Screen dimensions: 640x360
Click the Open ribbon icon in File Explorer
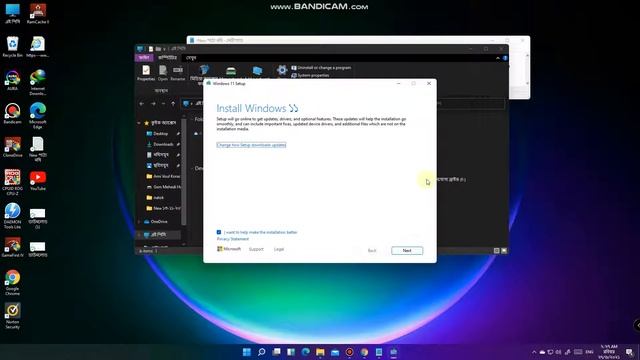163,73
